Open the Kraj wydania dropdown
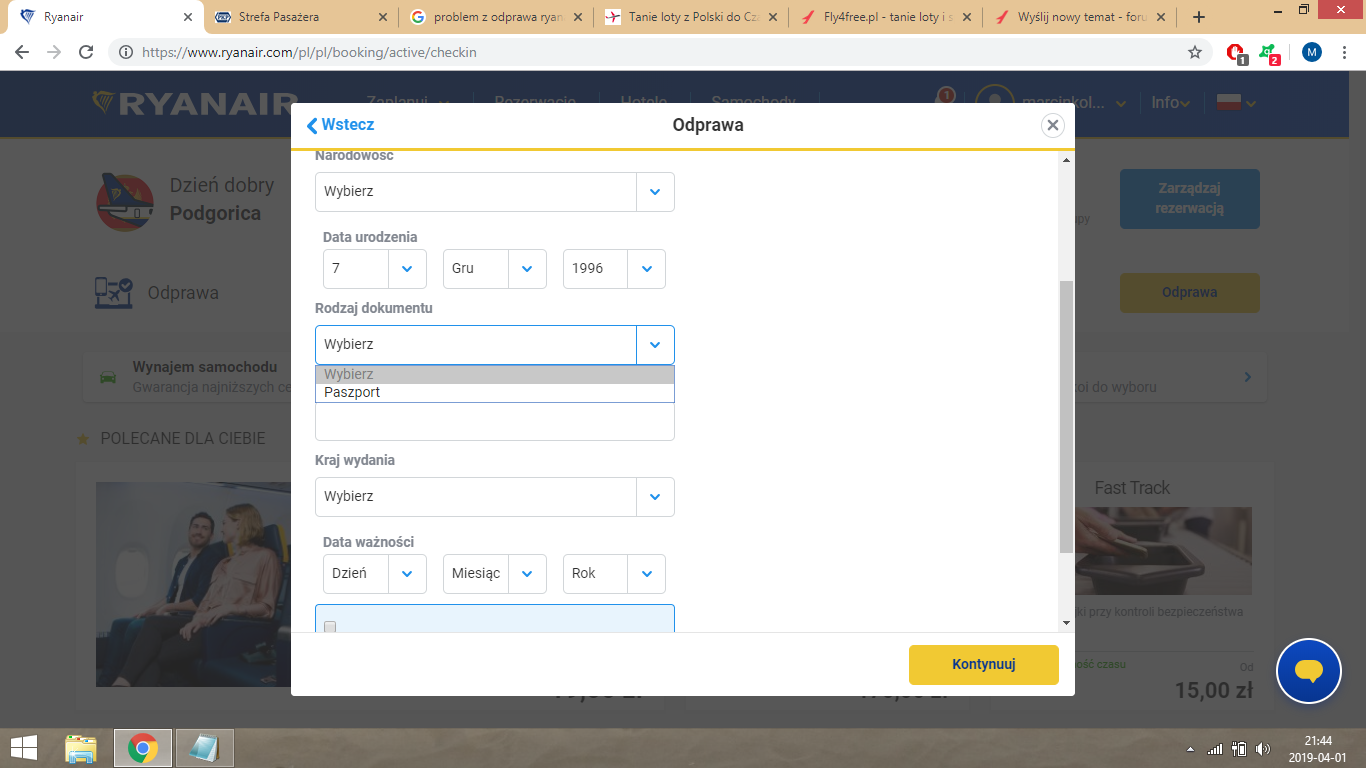This screenshot has width=1366, height=768. [495, 497]
